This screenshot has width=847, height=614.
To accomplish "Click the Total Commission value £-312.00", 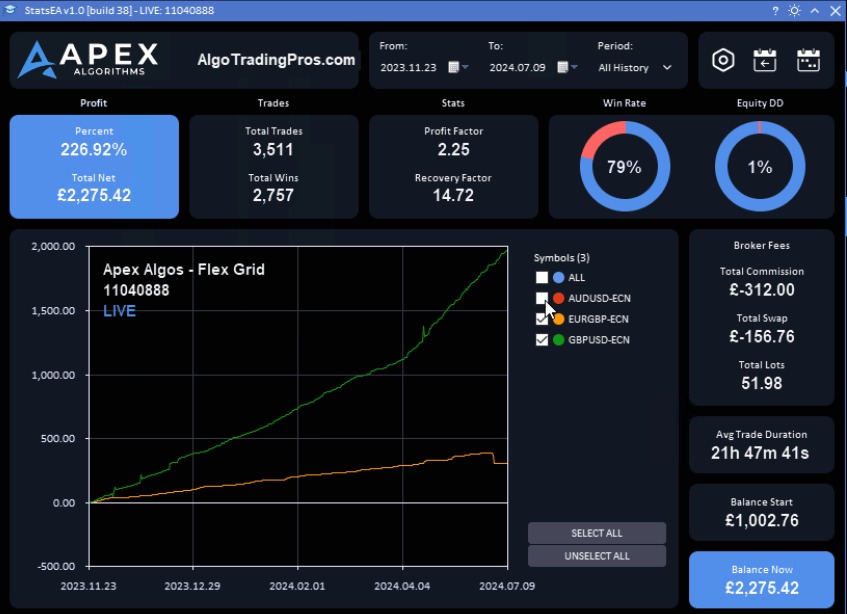I will coord(762,290).
